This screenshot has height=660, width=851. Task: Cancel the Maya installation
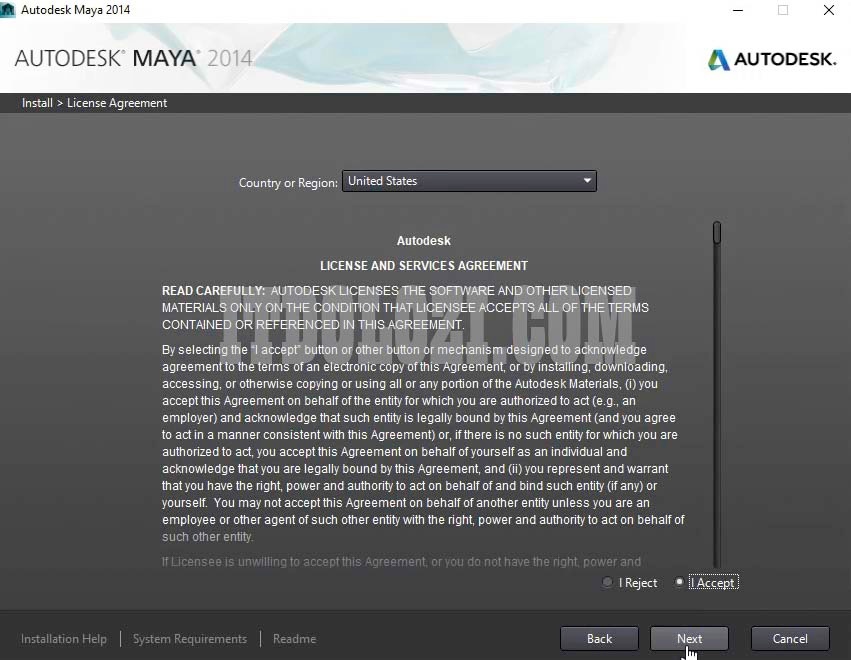(790, 639)
